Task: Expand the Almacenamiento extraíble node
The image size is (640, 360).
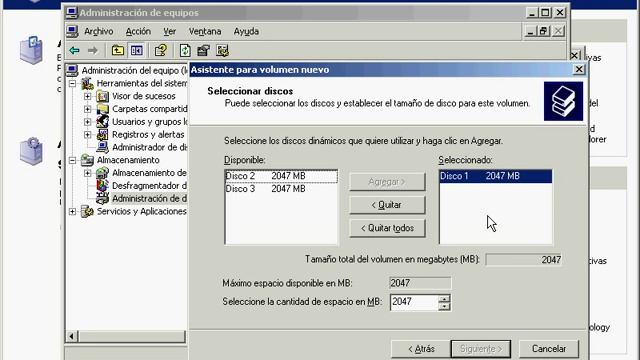Action: tap(87, 173)
